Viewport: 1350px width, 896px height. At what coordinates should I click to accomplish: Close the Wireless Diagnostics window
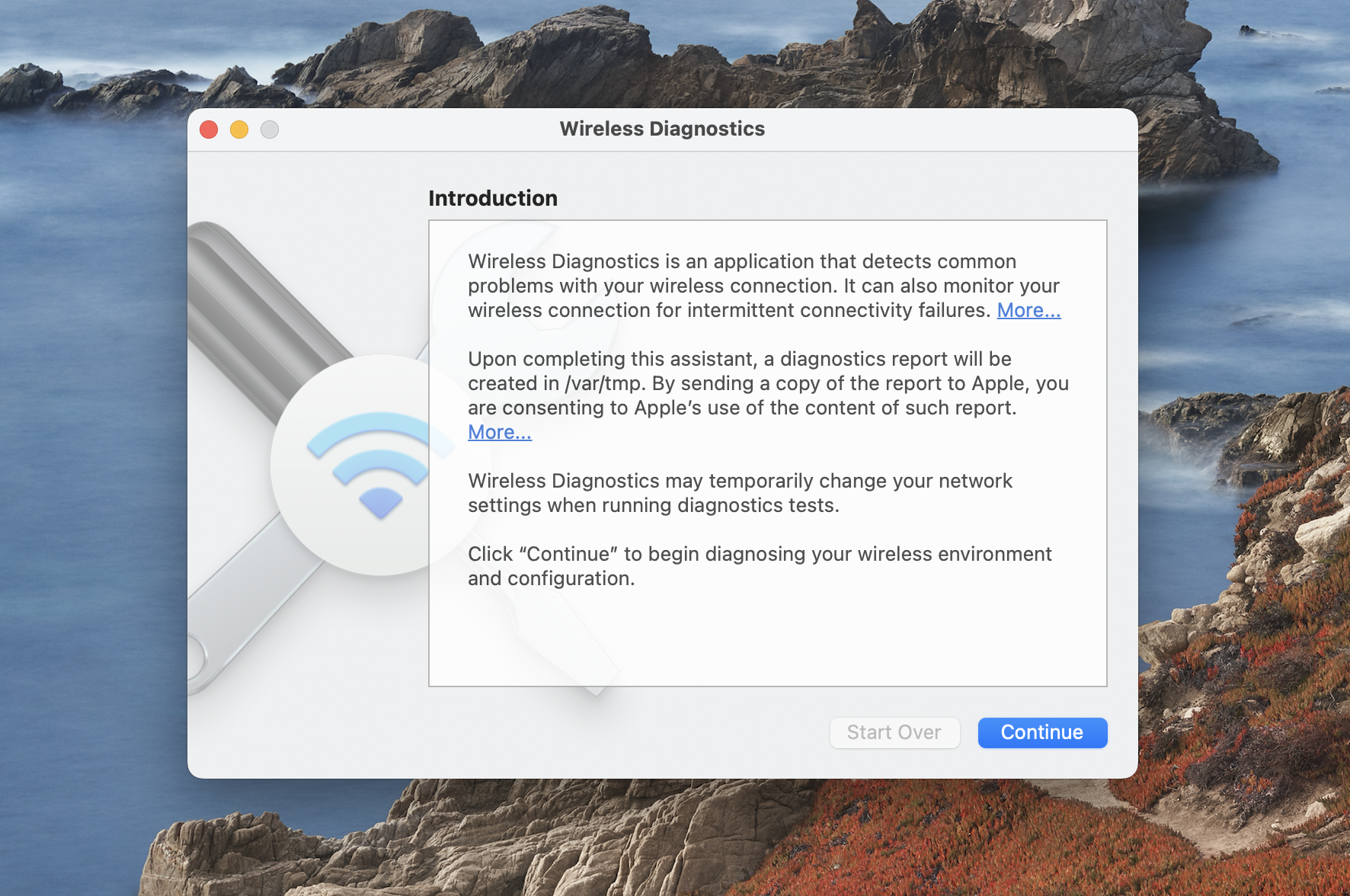click(209, 130)
